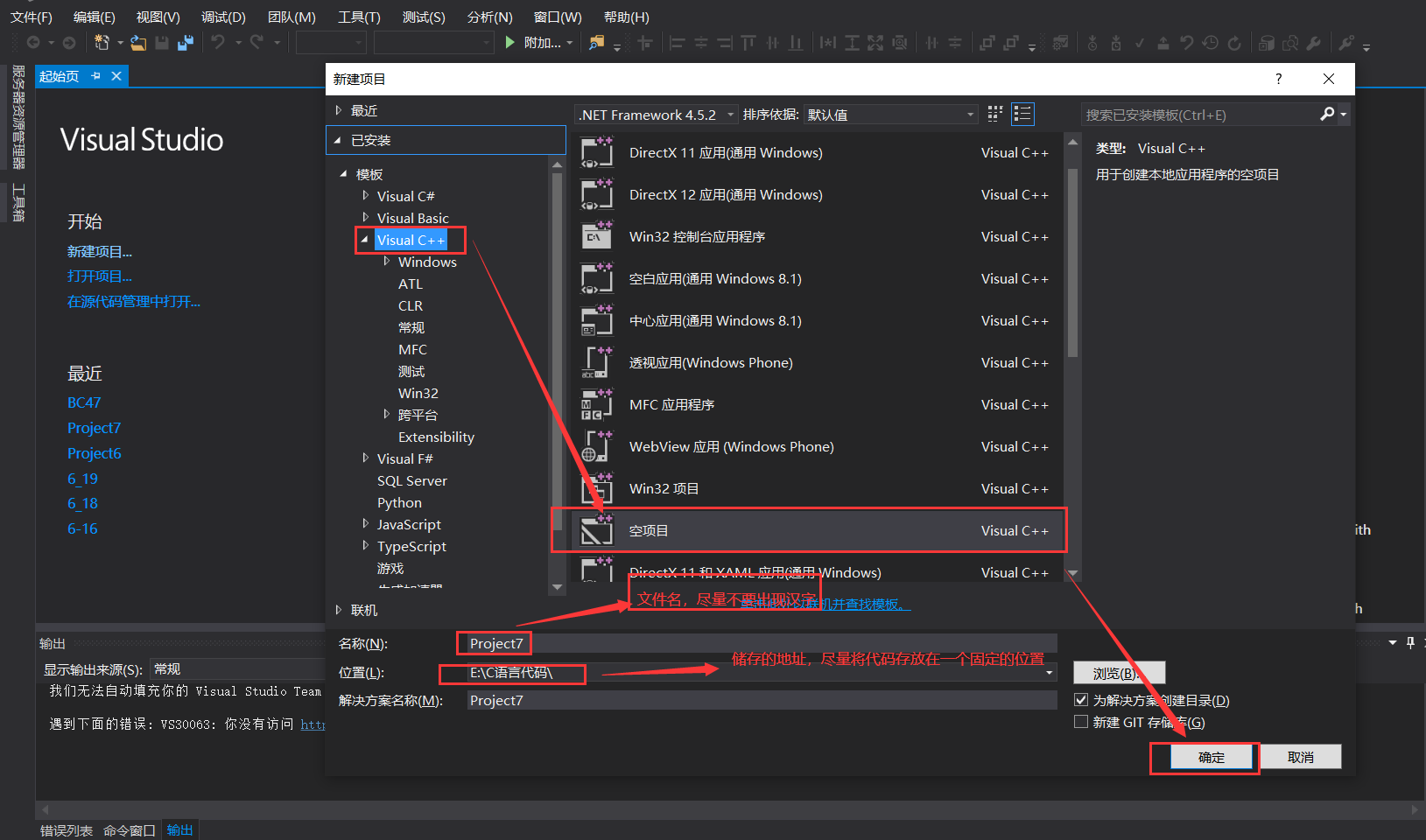Click the Redo arrow toolbar icon
Viewport: 1426px width, 840px height.
[256, 42]
